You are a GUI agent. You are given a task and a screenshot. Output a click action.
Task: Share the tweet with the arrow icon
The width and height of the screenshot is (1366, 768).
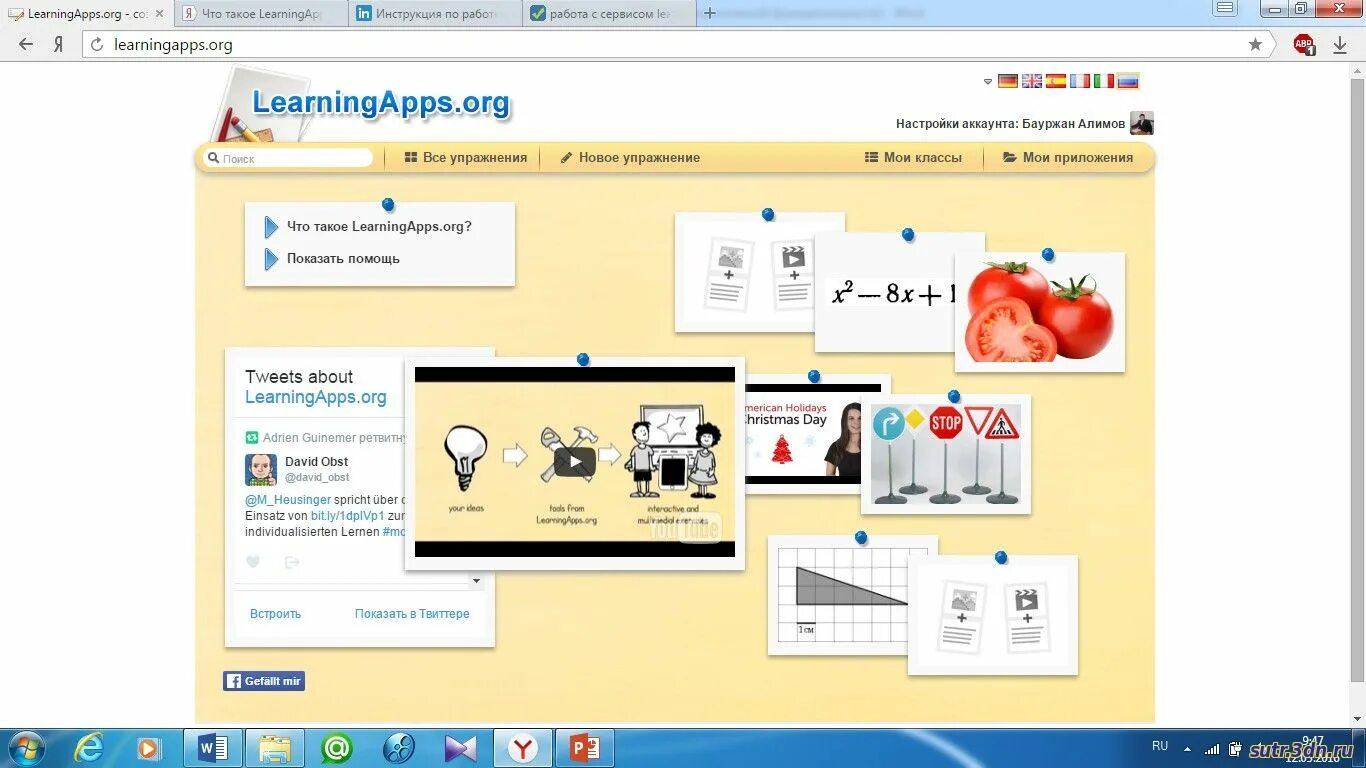[292, 562]
